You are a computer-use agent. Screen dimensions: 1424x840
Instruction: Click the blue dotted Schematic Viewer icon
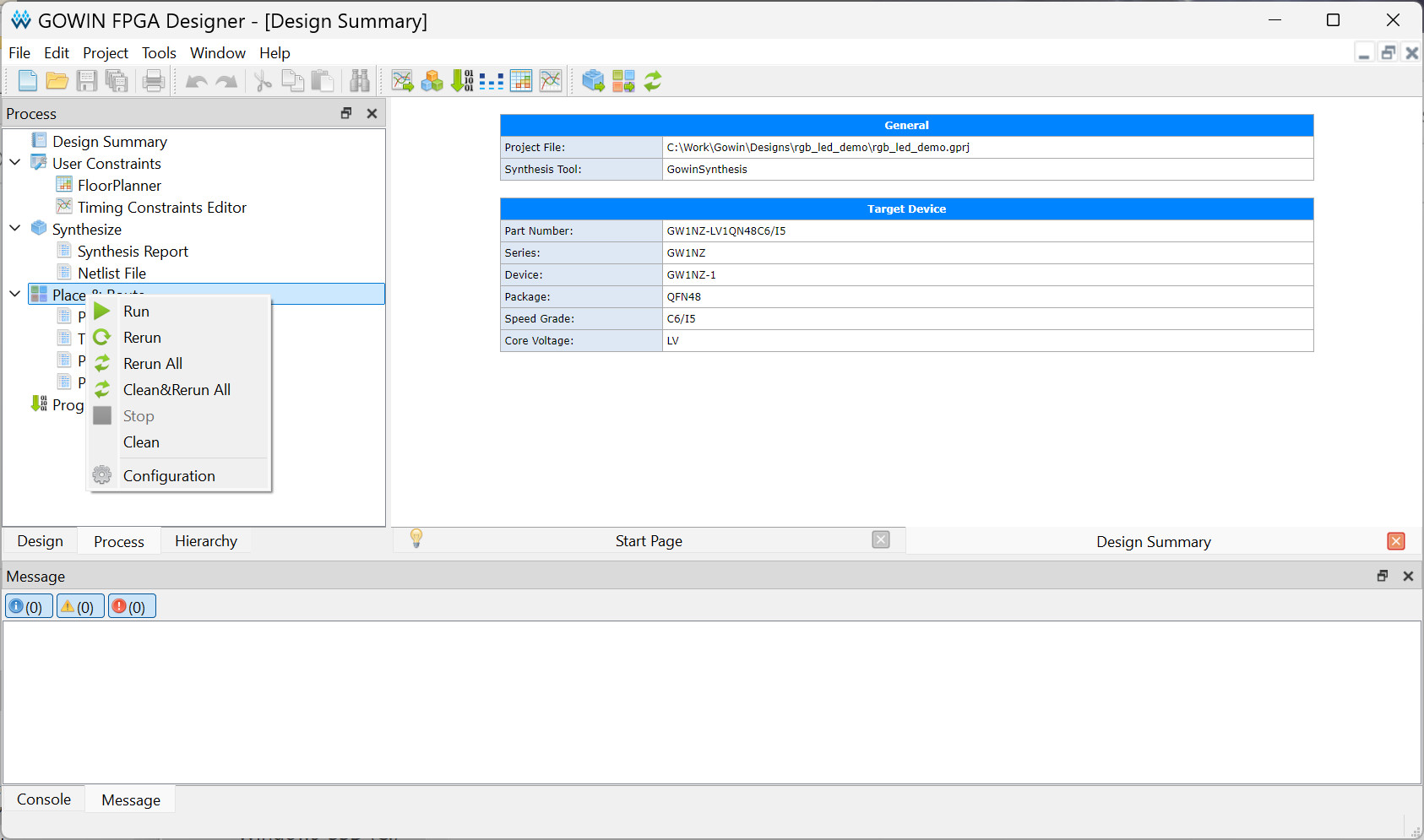coord(492,82)
